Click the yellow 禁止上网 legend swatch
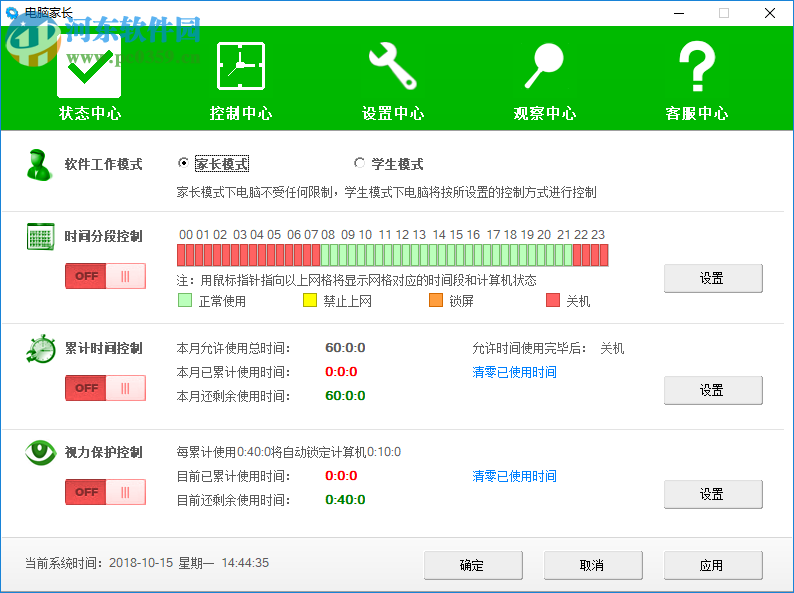Viewport: 794px width, 593px height. coord(309,300)
